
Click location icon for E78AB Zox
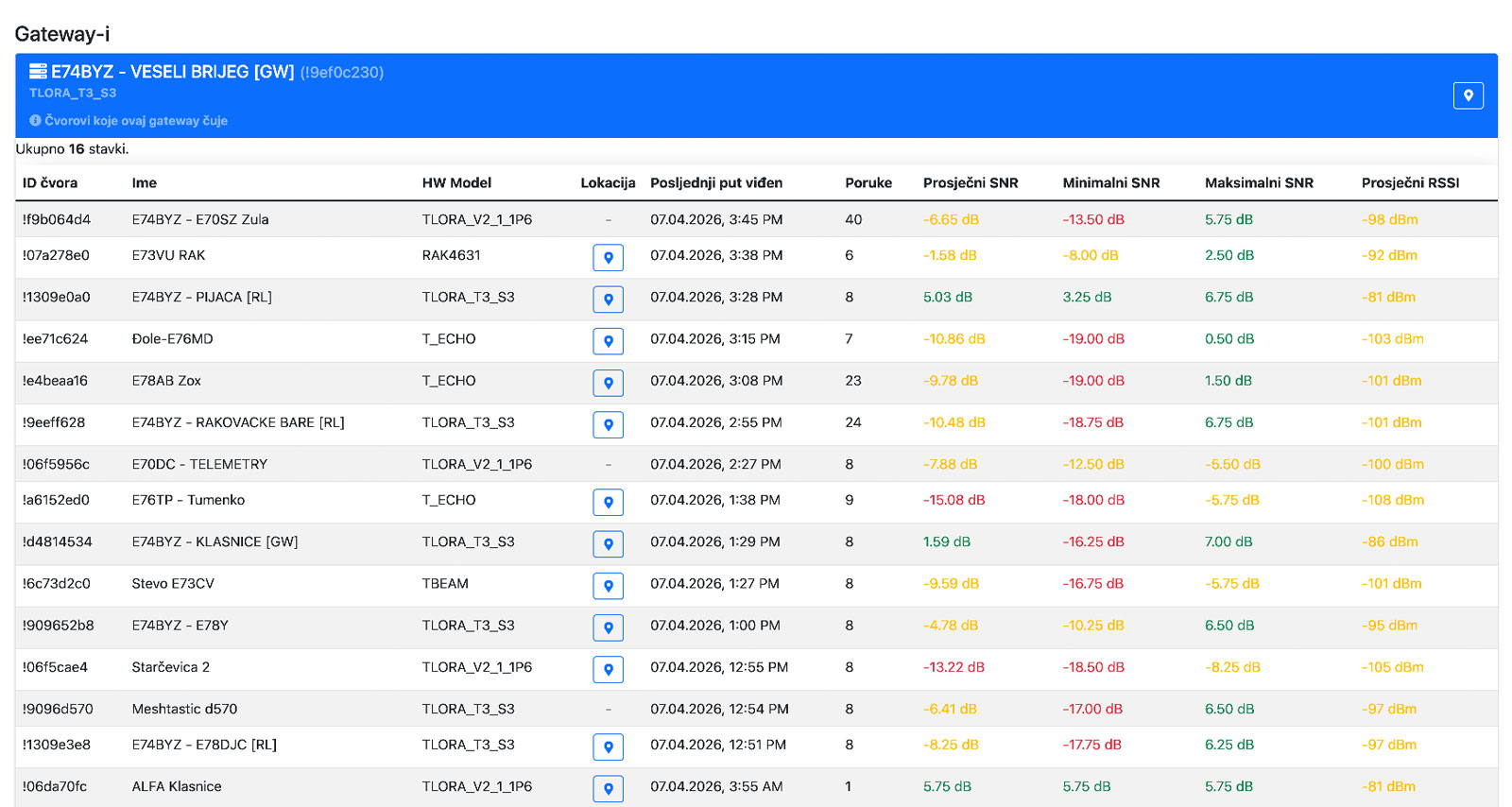[x=608, y=382]
